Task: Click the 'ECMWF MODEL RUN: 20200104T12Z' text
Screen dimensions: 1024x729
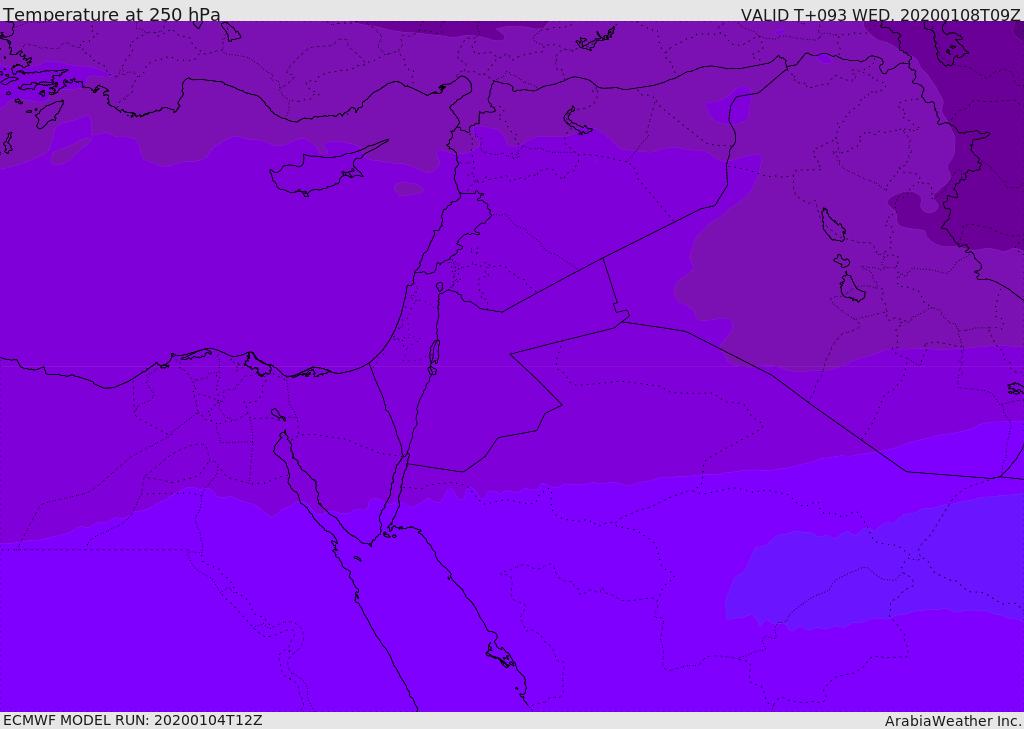Action: [133, 720]
